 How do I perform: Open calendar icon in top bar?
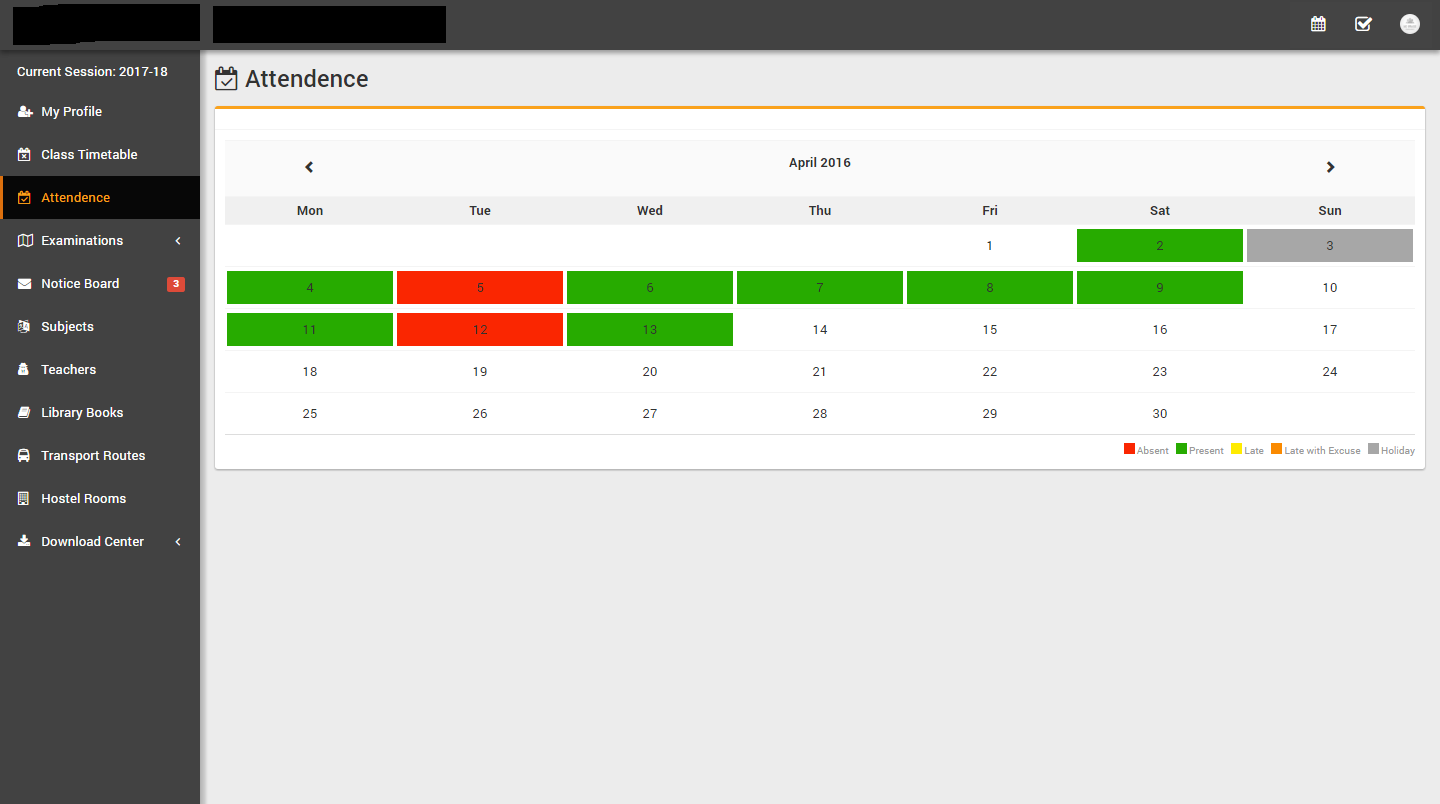pos(1318,24)
